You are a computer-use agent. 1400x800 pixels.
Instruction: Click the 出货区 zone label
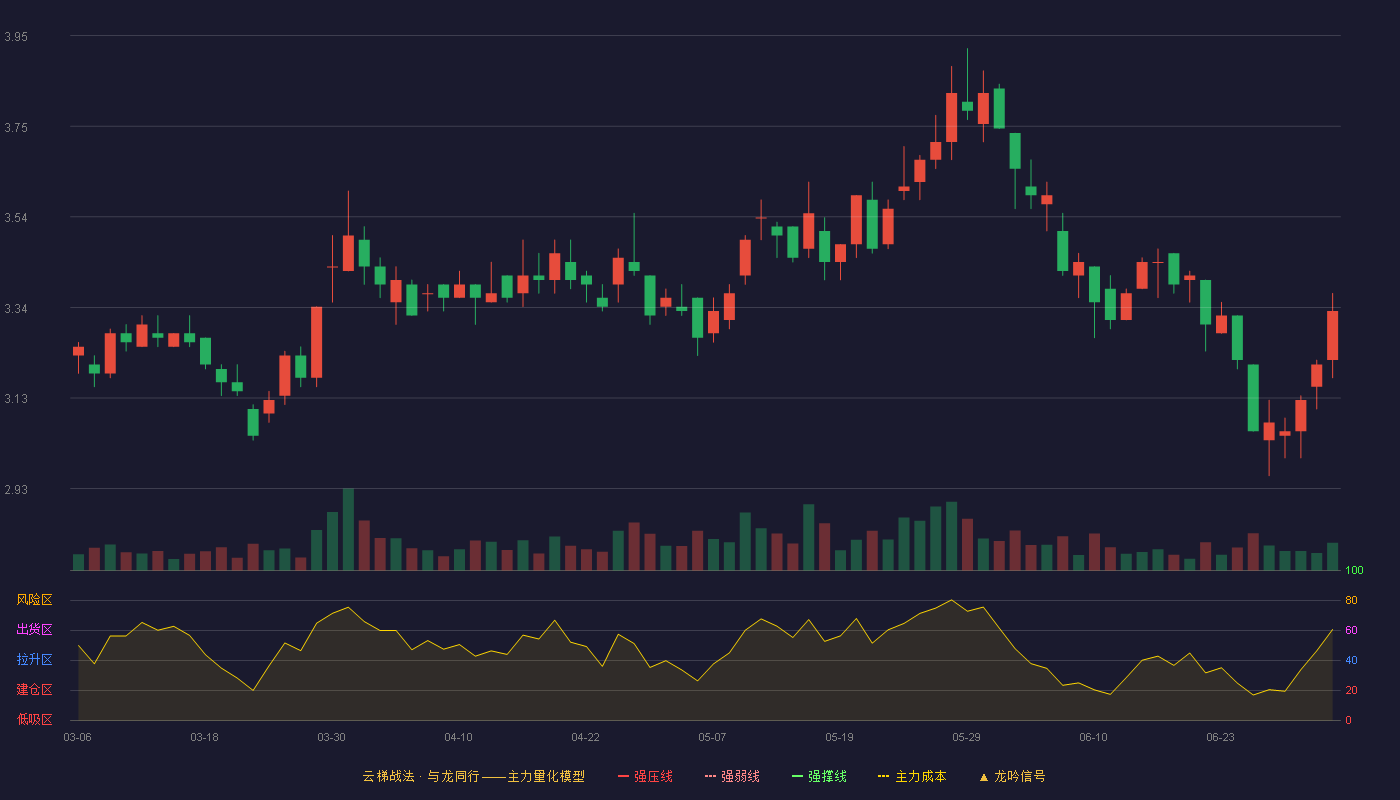[x=34, y=630]
